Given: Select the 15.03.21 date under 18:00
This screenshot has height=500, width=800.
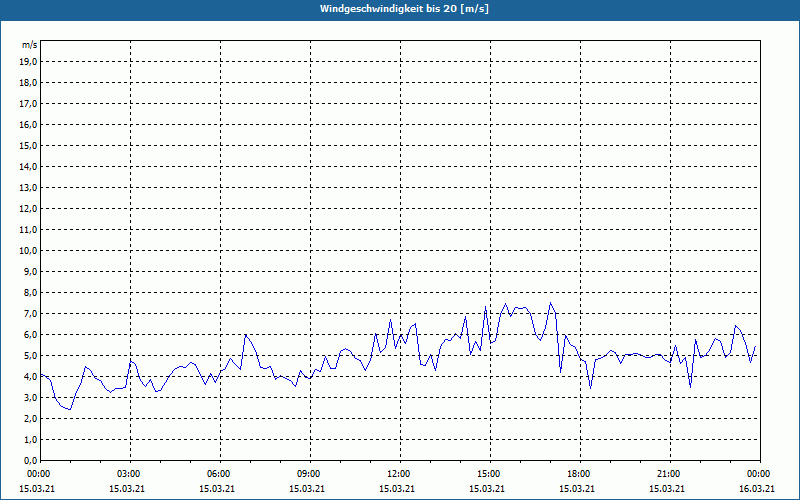Looking at the screenshot, I should click(577, 489).
